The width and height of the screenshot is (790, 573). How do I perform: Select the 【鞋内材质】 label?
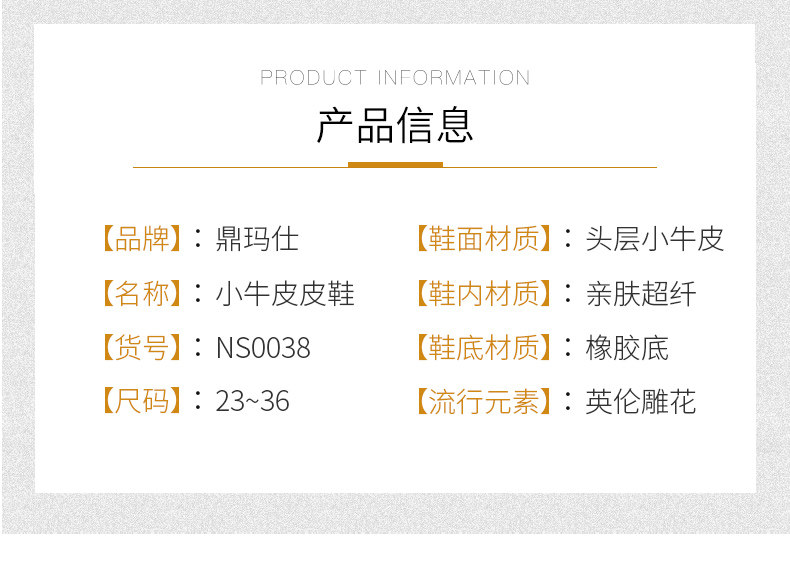(483, 294)
